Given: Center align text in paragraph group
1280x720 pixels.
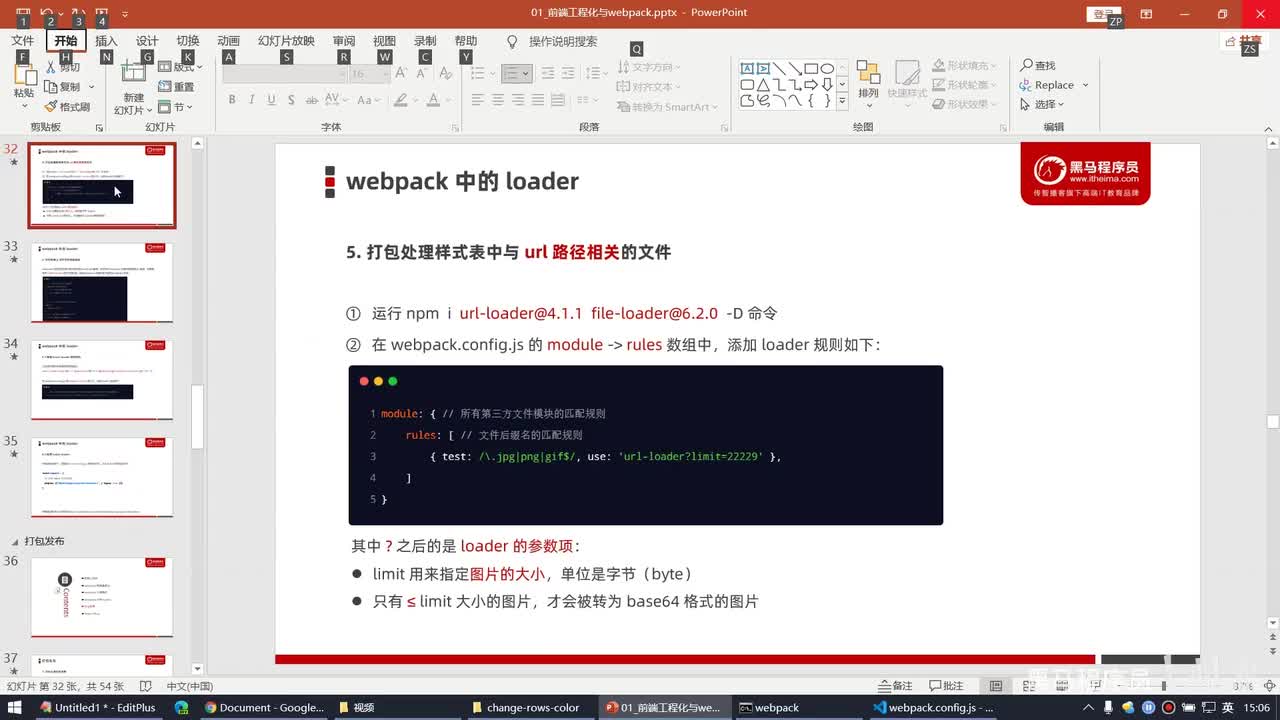Looking at the screenshot, I should [x=497, y=100].
